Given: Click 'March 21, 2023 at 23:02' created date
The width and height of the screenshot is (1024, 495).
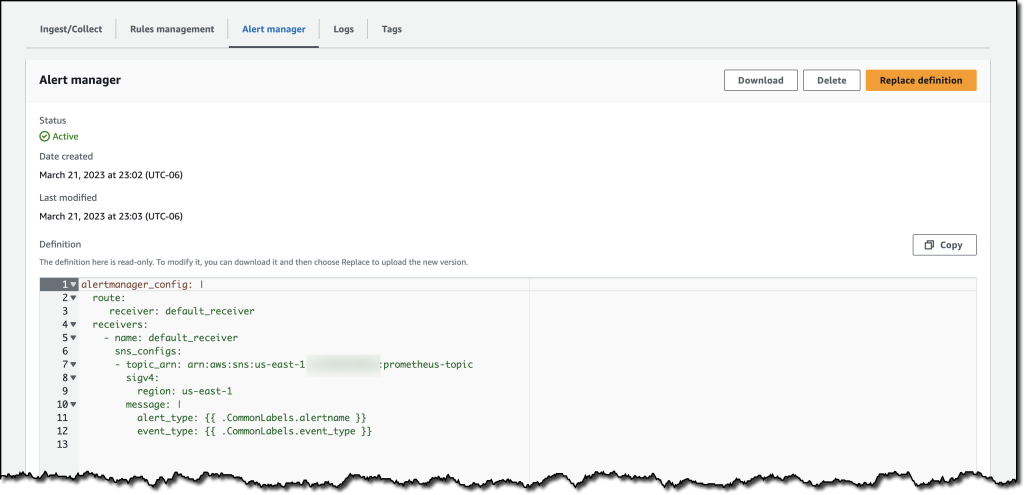Looking at the screenshot, I should [x=111, y=175].
